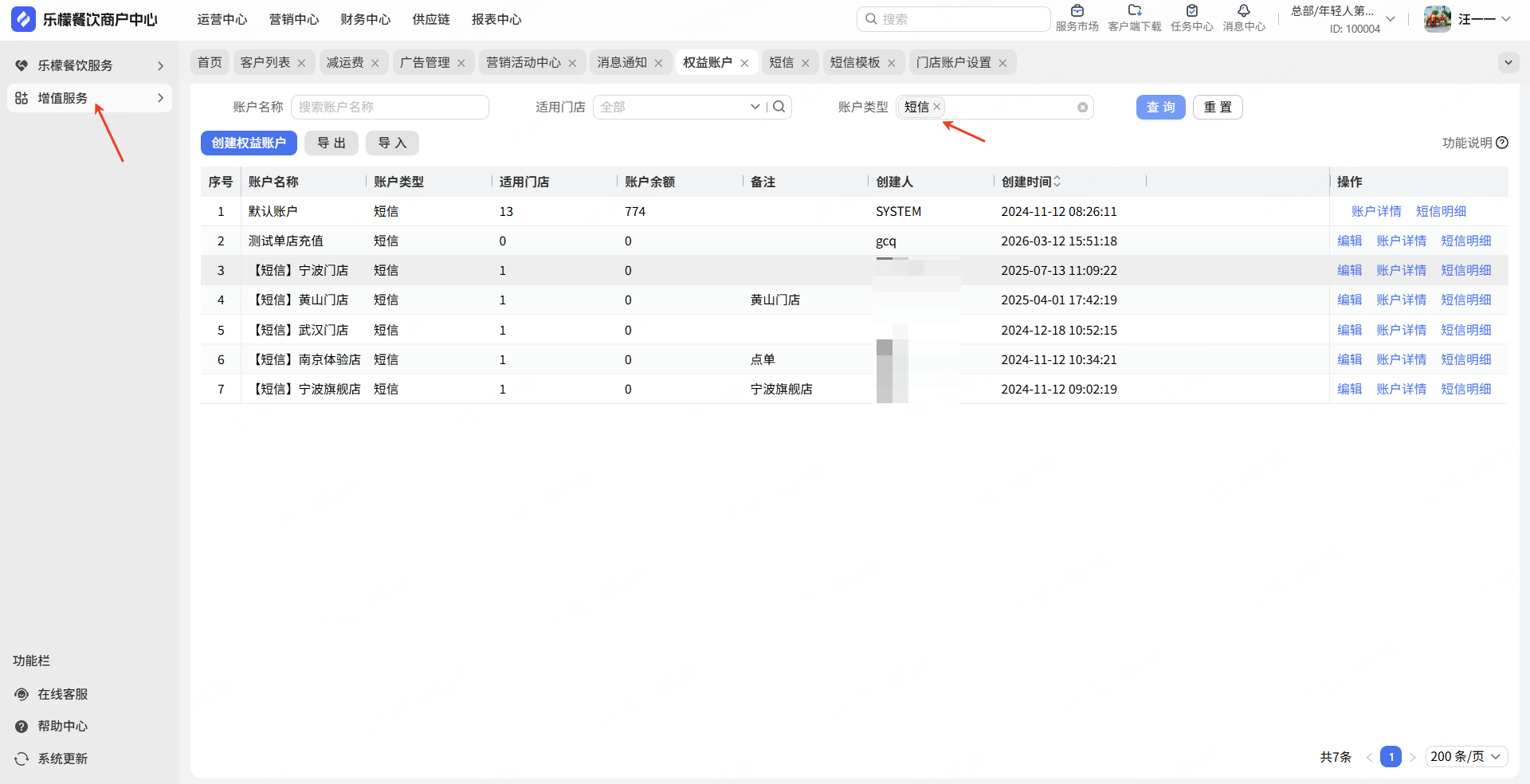
Task: Open 账户详情 for 【短信】南京体验店
Action: (1401, 359)
